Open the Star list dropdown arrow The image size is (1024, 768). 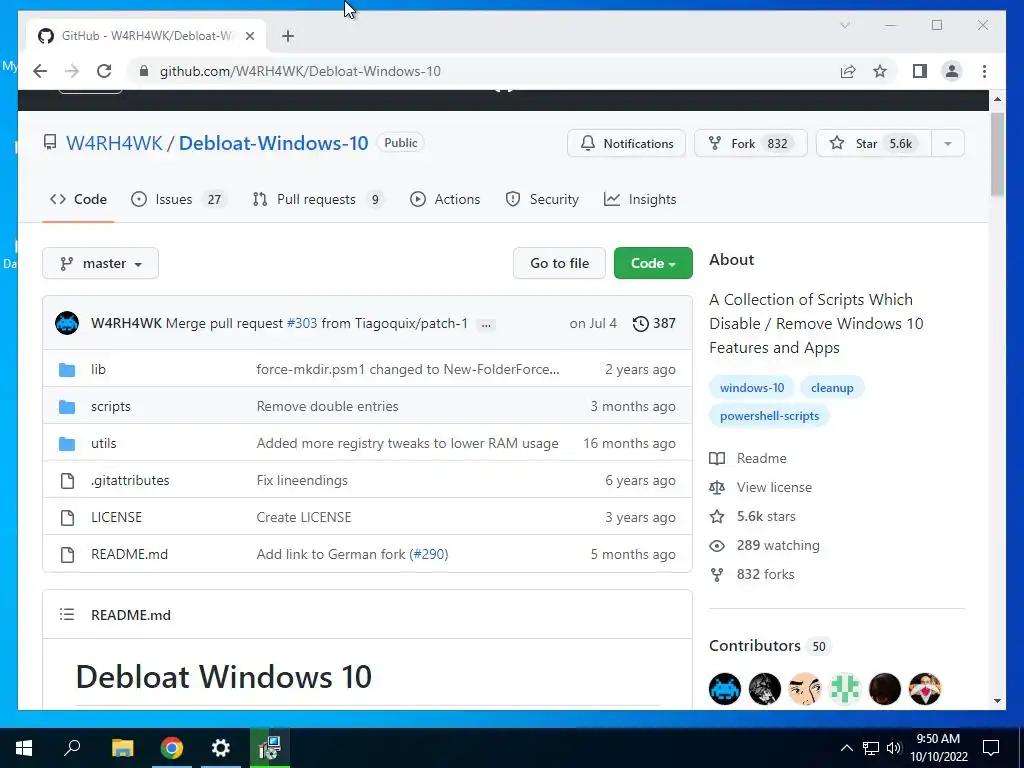[948, 144]
